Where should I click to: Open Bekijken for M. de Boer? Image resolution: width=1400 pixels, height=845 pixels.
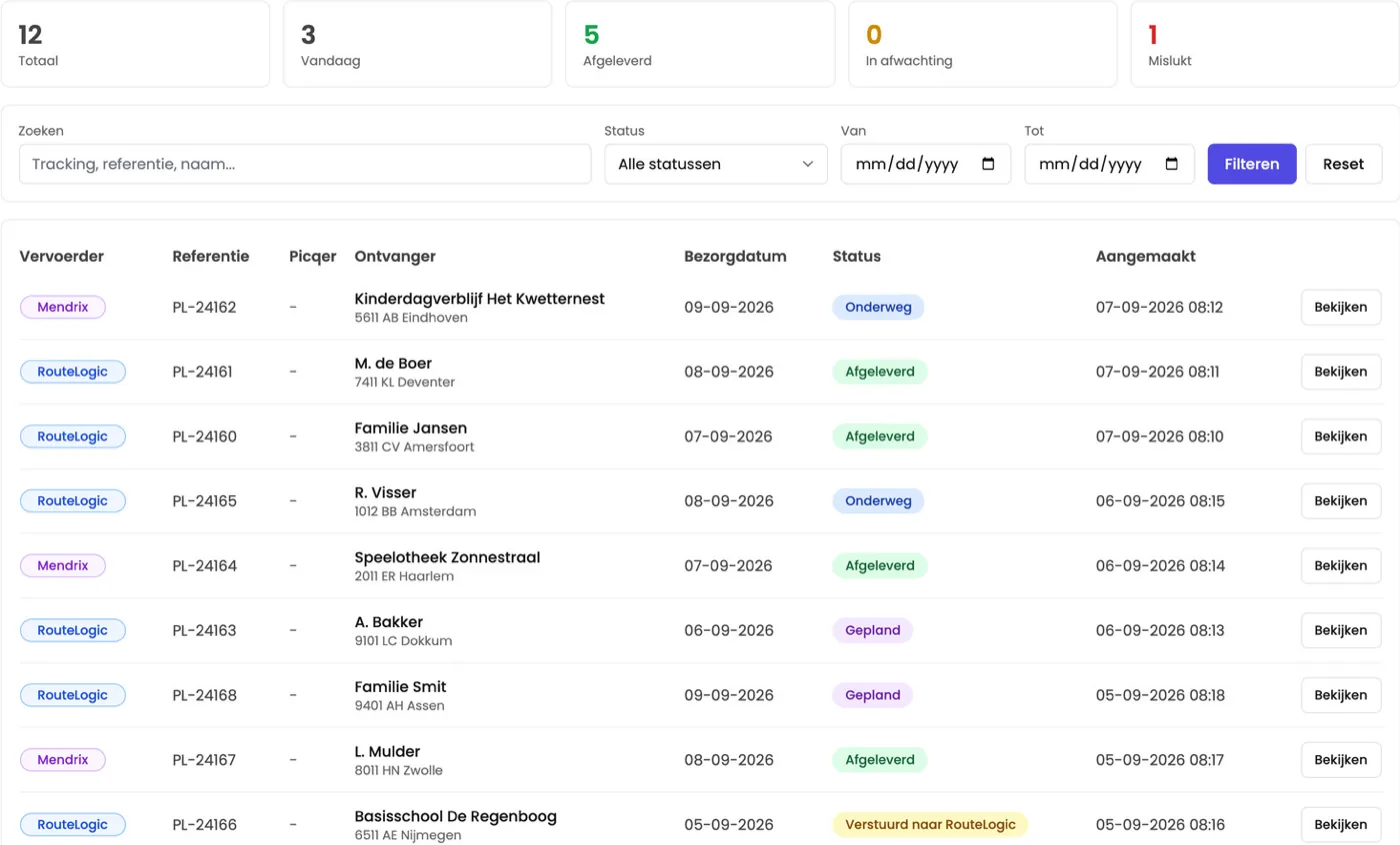pyautogui.click(x=1341, y=372)
